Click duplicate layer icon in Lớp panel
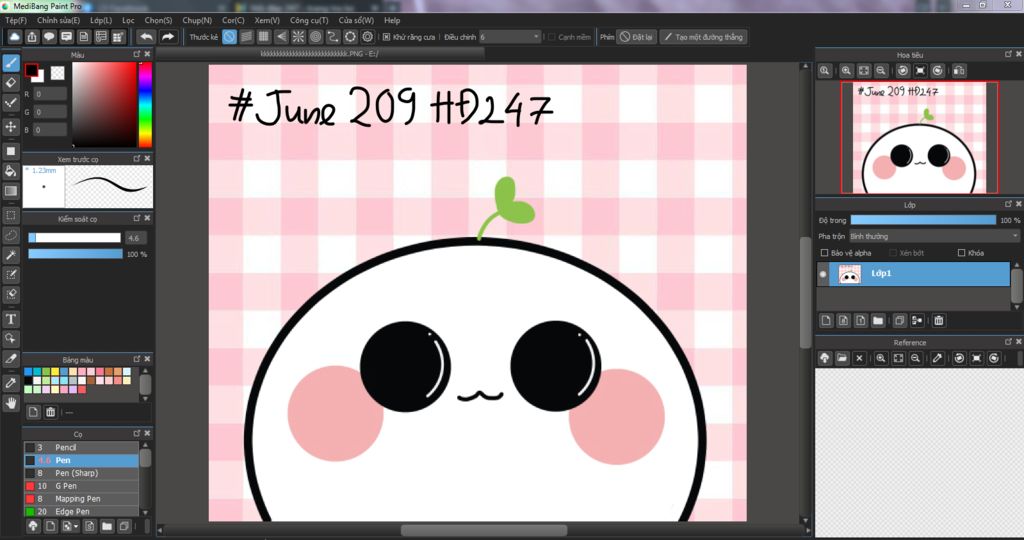This screenshot has height=540, width=1024. [x=899, y=321]
